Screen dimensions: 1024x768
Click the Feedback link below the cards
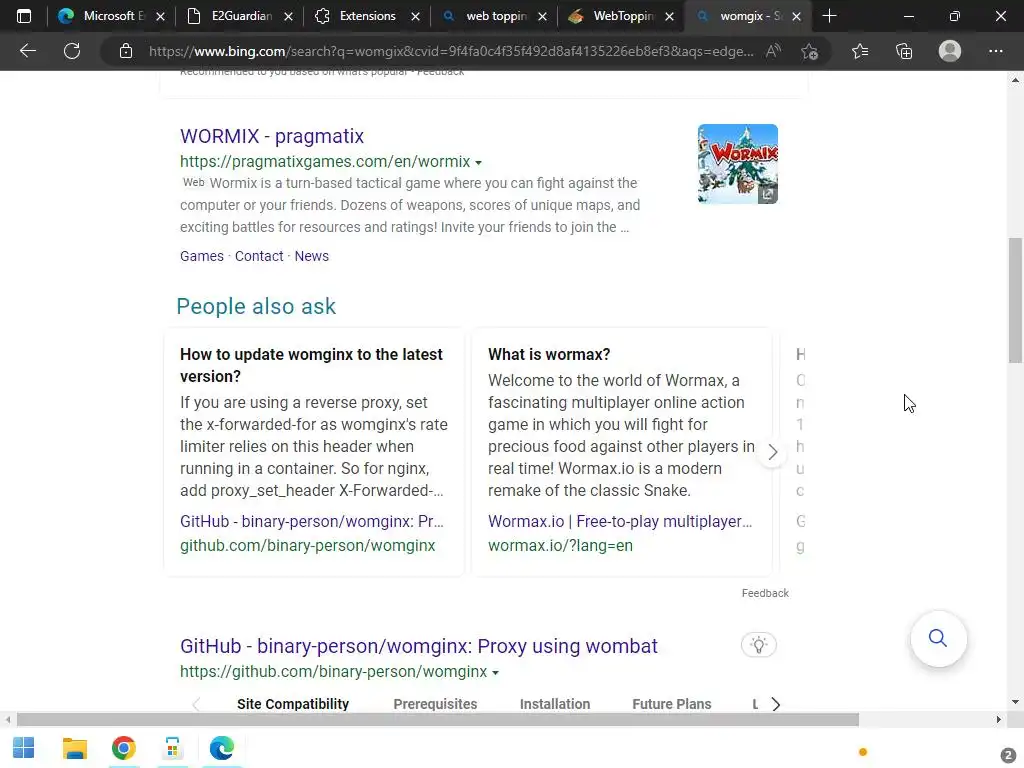(x=765, y=593)
